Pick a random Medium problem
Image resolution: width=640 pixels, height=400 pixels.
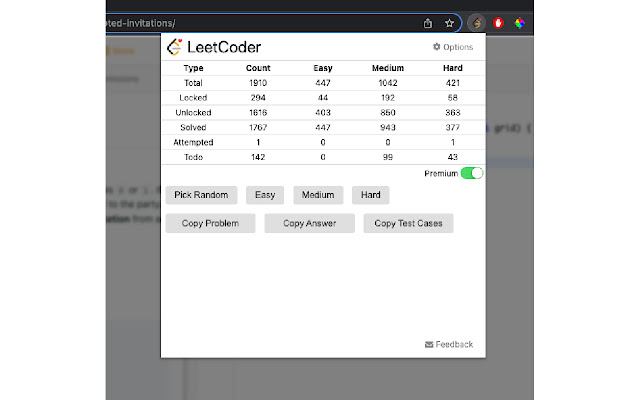(318, 195)
